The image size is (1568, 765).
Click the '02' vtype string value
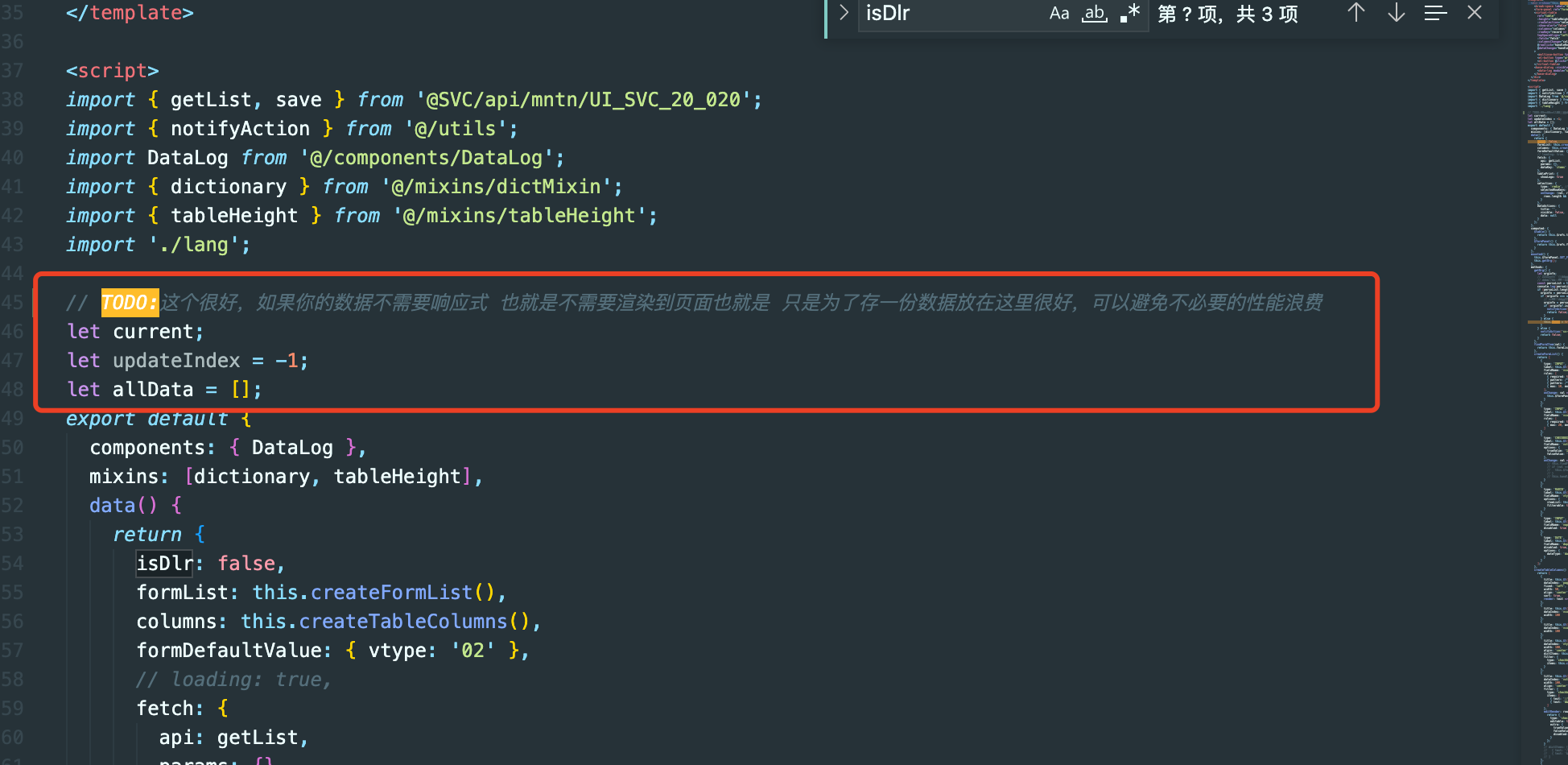tap(473, 651)
